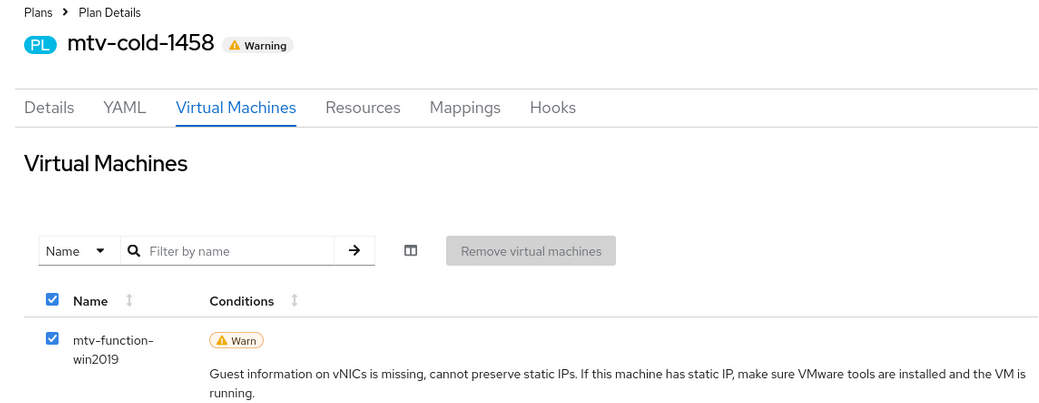
Task: Toggle the select-all rows checkbox
Action: [53, 300]
